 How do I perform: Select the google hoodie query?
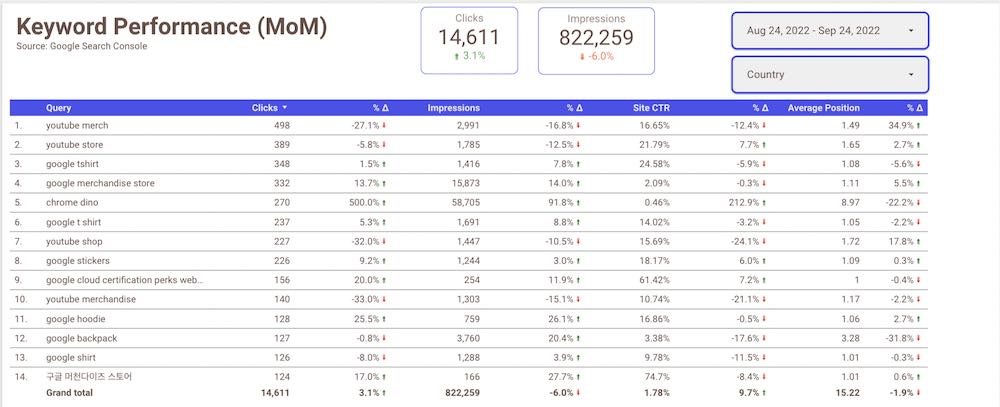[76, 318]
